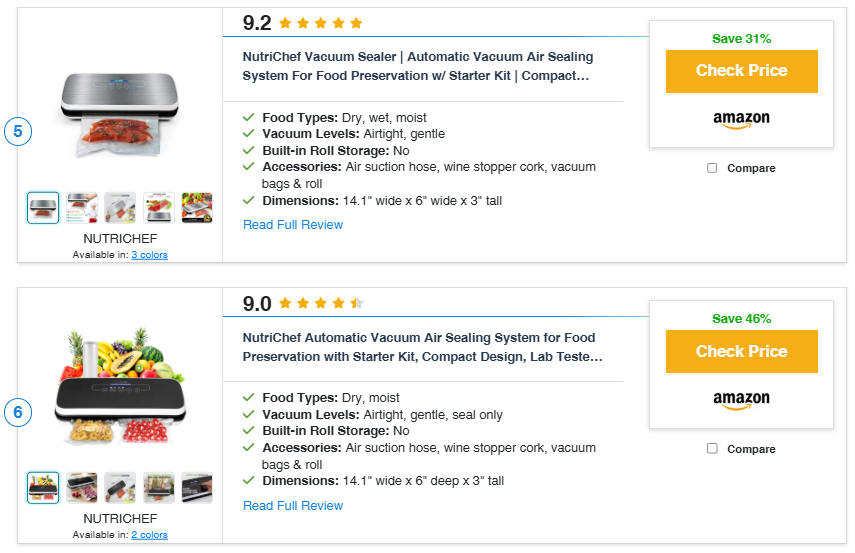Screen dimensions: 855x553
Task: Click the 9.0 star rating stars
Action: 321,303
